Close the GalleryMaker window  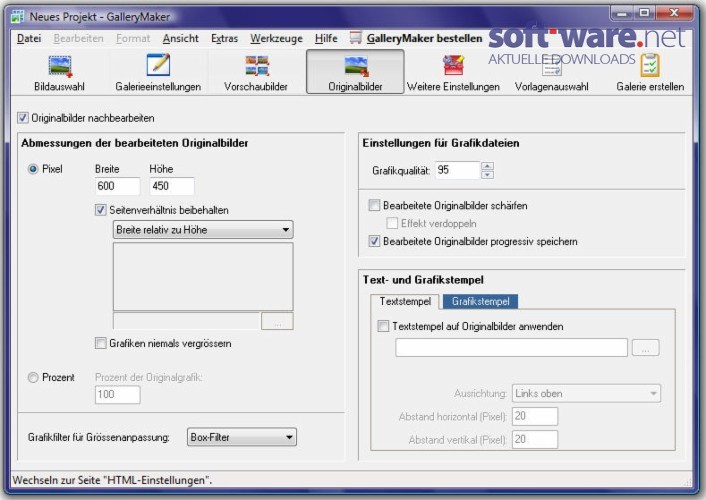point(674,13)
